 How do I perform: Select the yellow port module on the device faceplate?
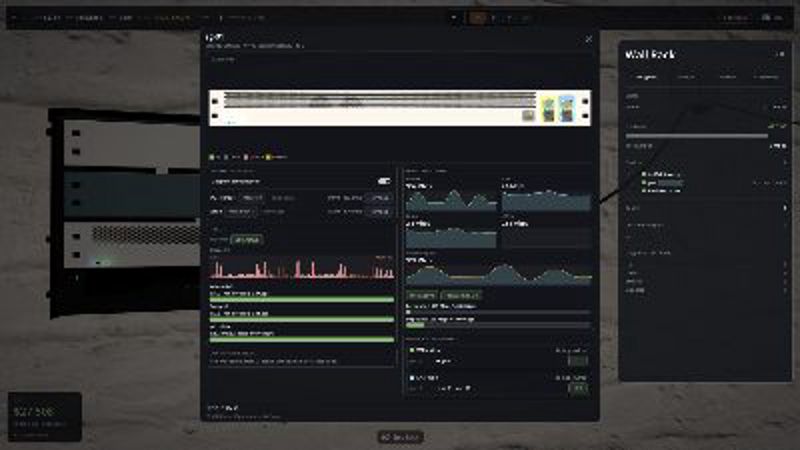click(x=548, y=108)
